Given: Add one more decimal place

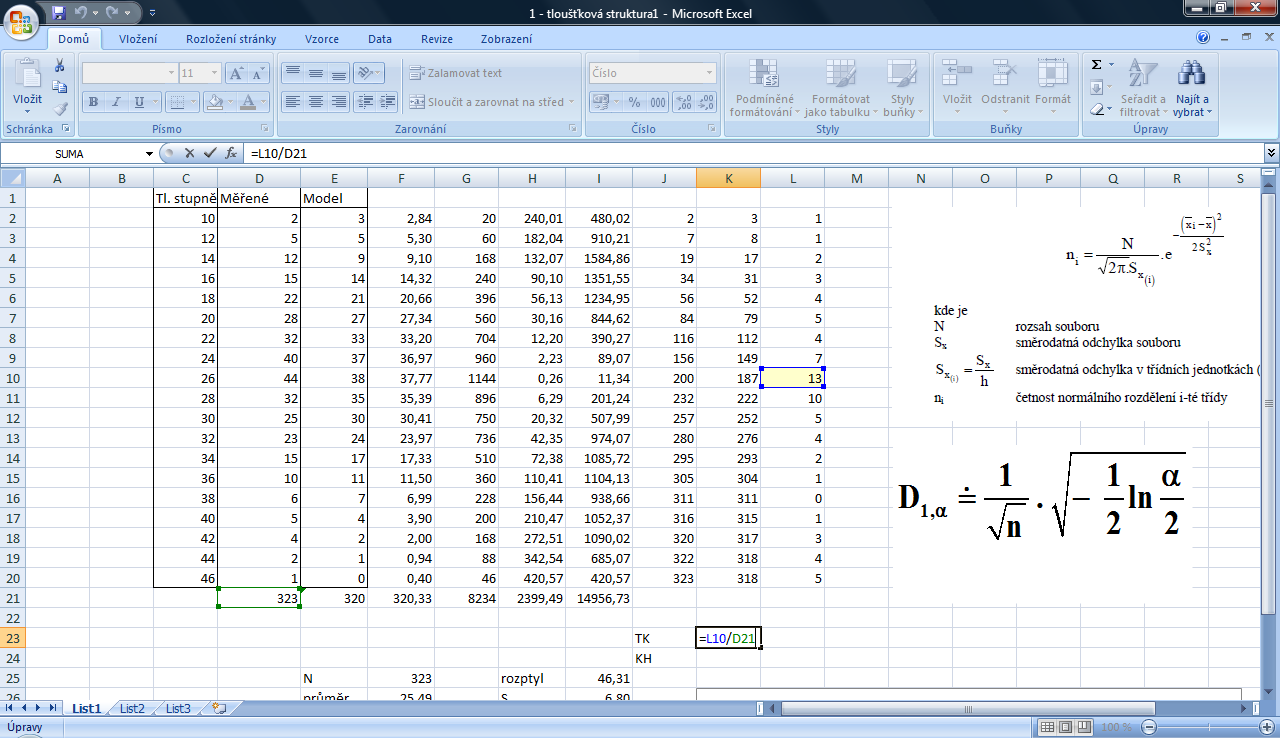Looking at the screenshot, I should [x=684, y=102].
